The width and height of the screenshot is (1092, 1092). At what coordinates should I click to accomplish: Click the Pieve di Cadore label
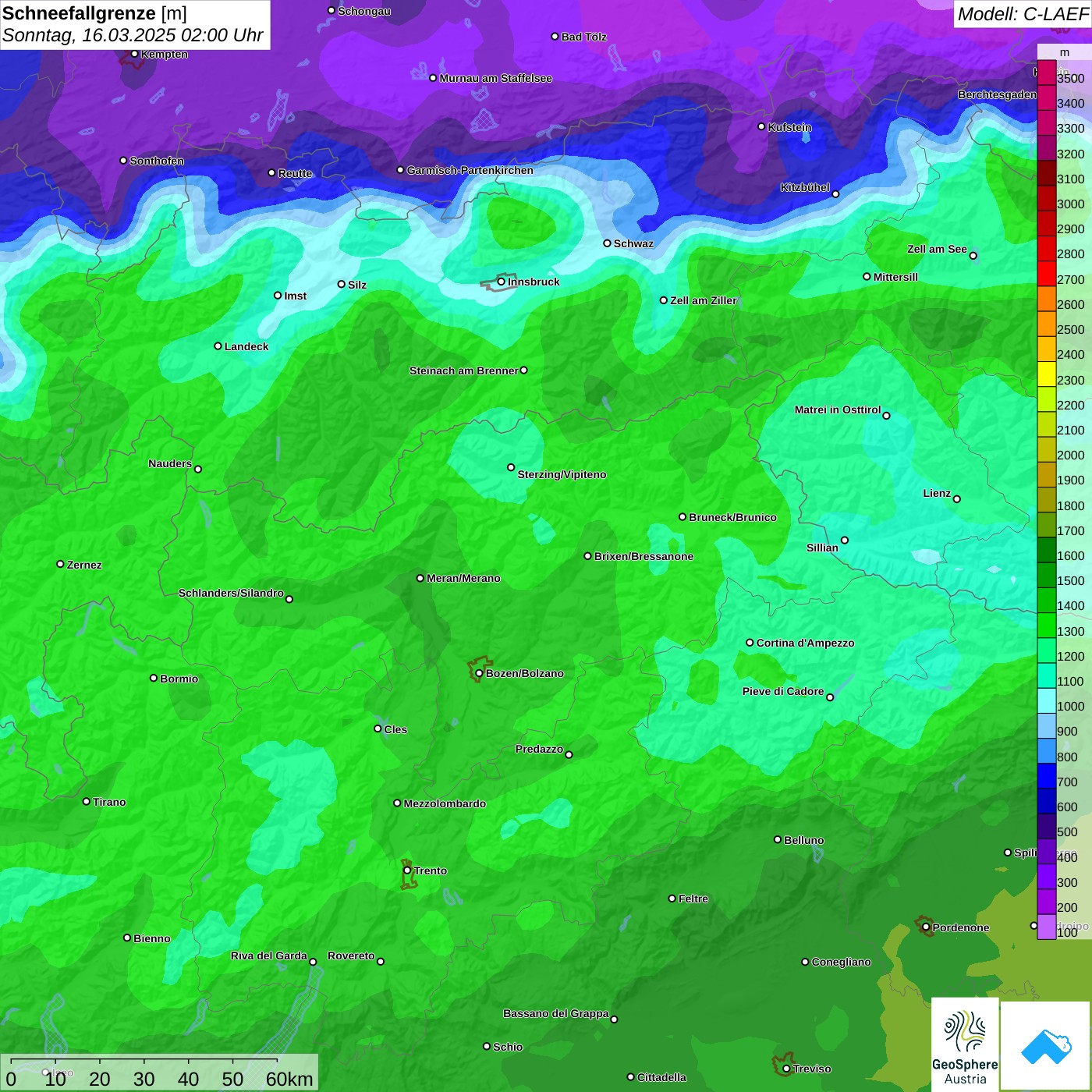783,691
